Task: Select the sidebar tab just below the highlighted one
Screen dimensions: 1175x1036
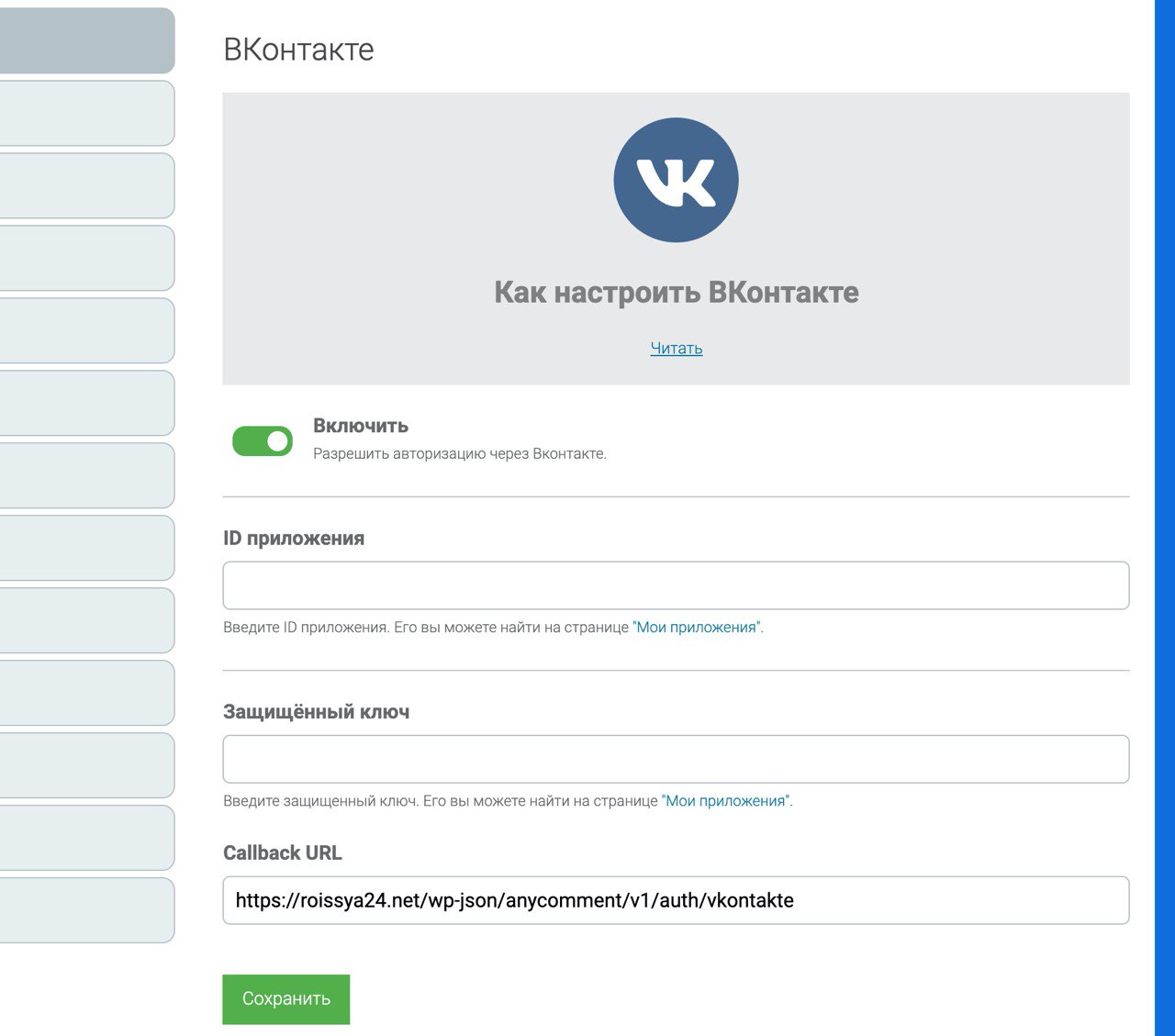Action: tap(86, 114)
